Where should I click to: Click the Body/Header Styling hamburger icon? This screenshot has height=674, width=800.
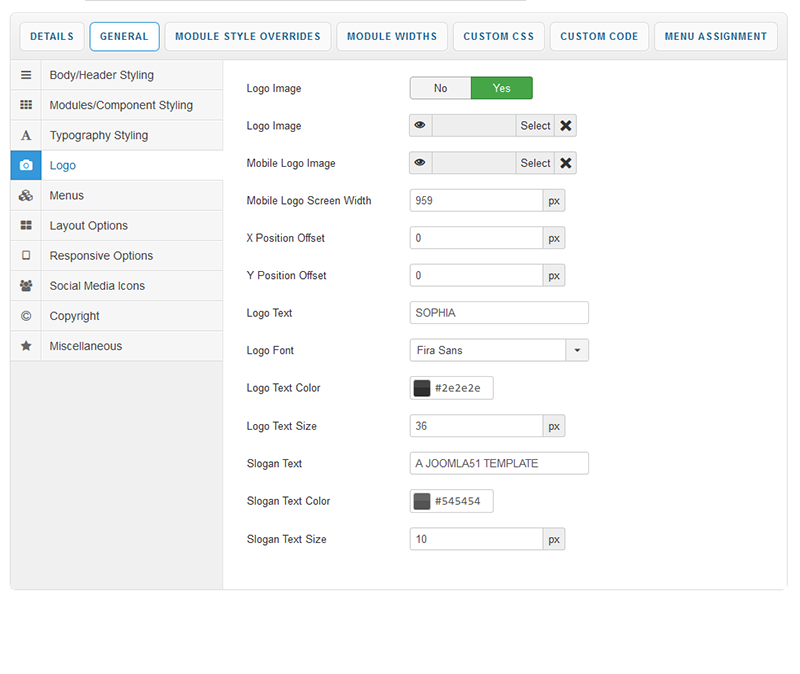tap(26, 75)
